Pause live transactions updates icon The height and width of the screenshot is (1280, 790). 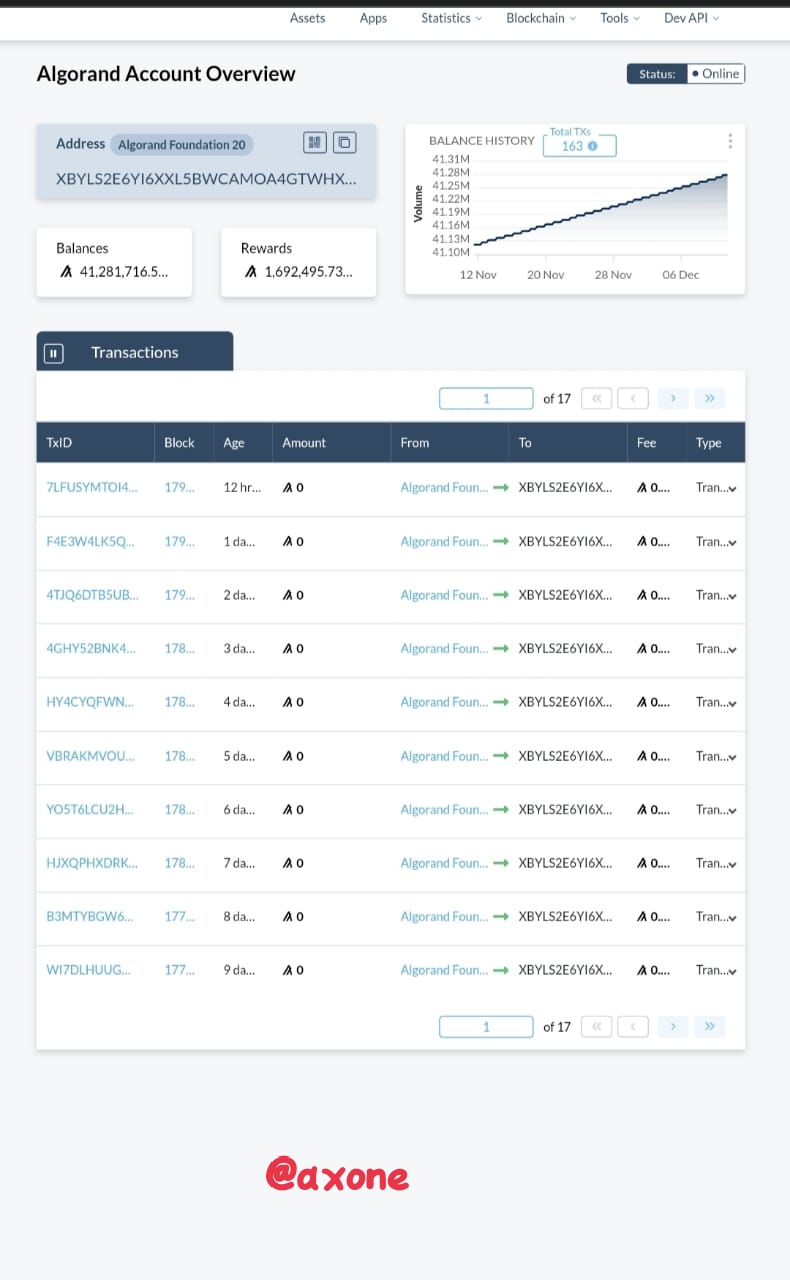[x=54, y=353]
